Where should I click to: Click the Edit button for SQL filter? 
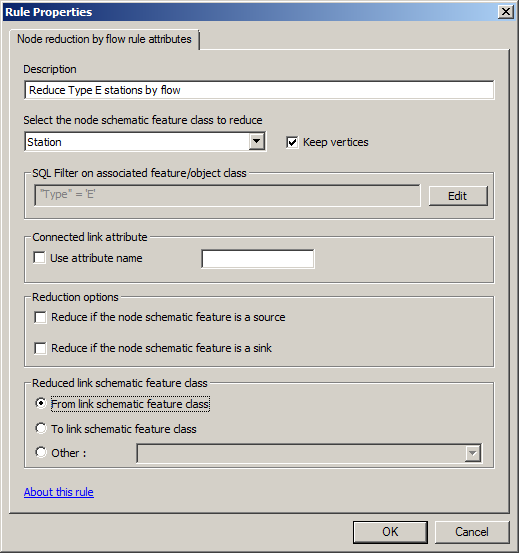tap(458, 196)
